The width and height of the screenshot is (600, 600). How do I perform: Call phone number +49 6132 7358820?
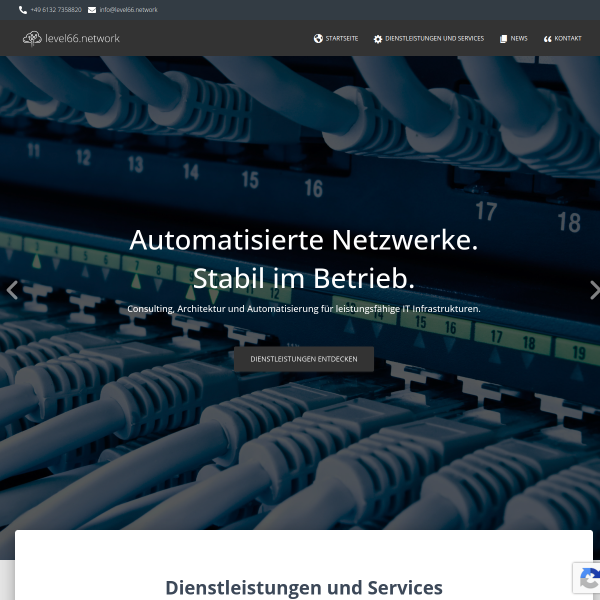[x=56, y=10]
